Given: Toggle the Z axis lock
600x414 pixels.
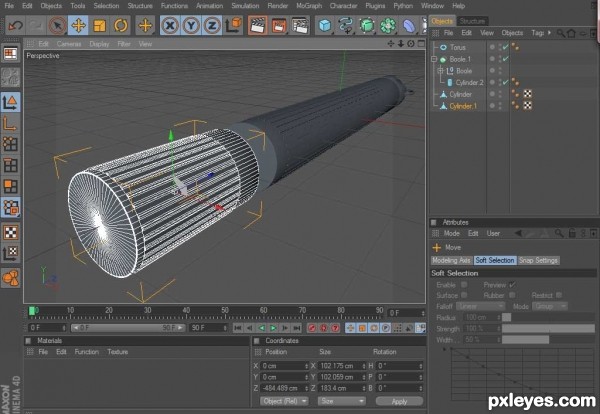Looking at the screenshot, I should click(212, 26).
